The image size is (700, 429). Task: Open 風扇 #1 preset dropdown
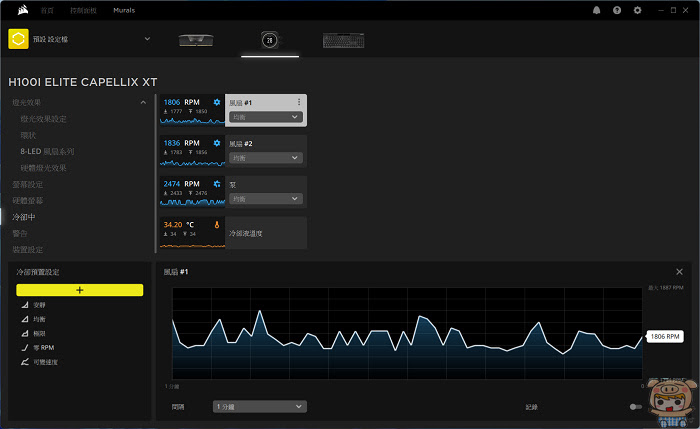266,117
